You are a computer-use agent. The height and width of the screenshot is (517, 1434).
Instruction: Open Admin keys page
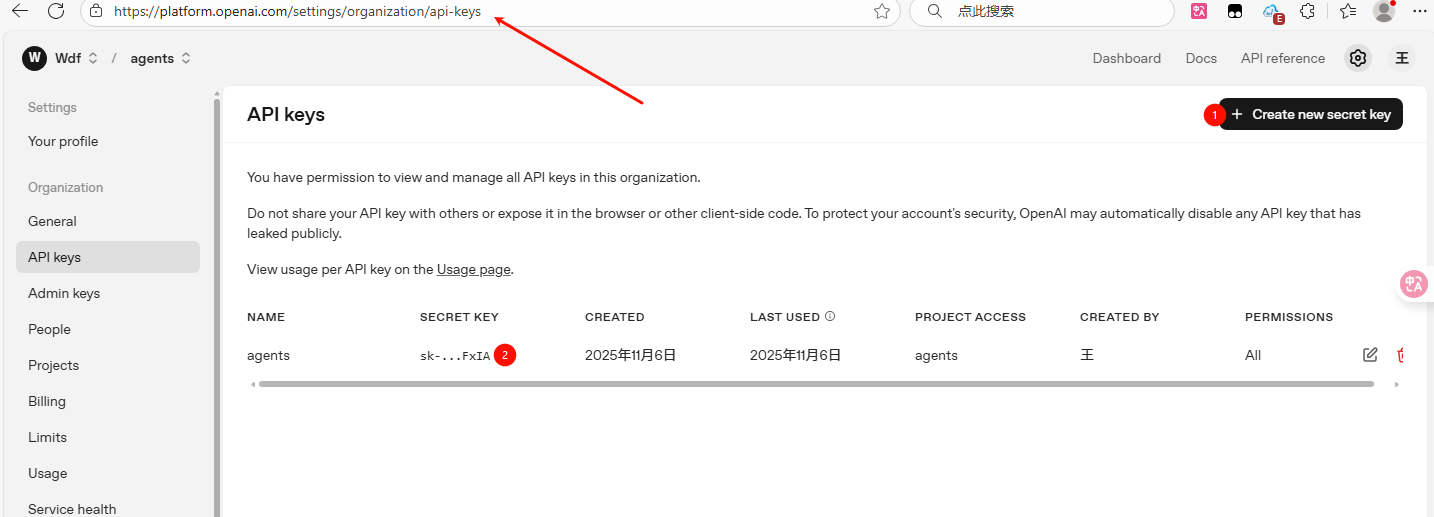click(x=64, y=293)
